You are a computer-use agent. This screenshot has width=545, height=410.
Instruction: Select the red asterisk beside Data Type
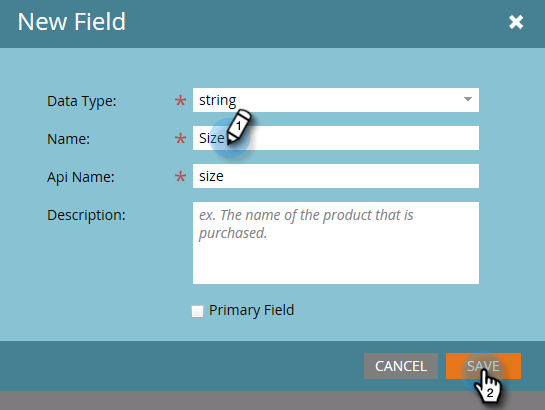tap(180, 101)
